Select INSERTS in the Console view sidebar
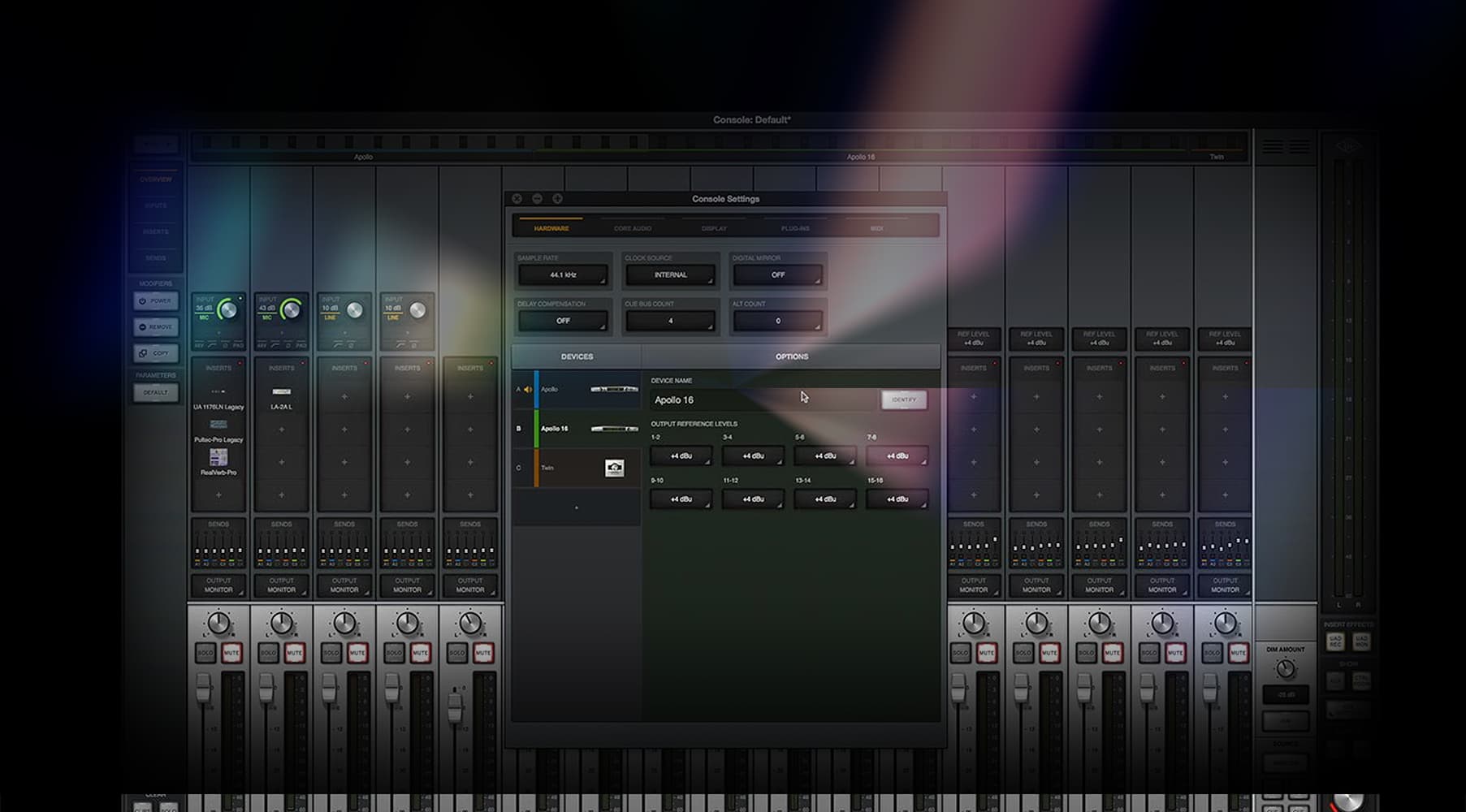Viewport: 1466px width, 812px height. click(156, 231)
